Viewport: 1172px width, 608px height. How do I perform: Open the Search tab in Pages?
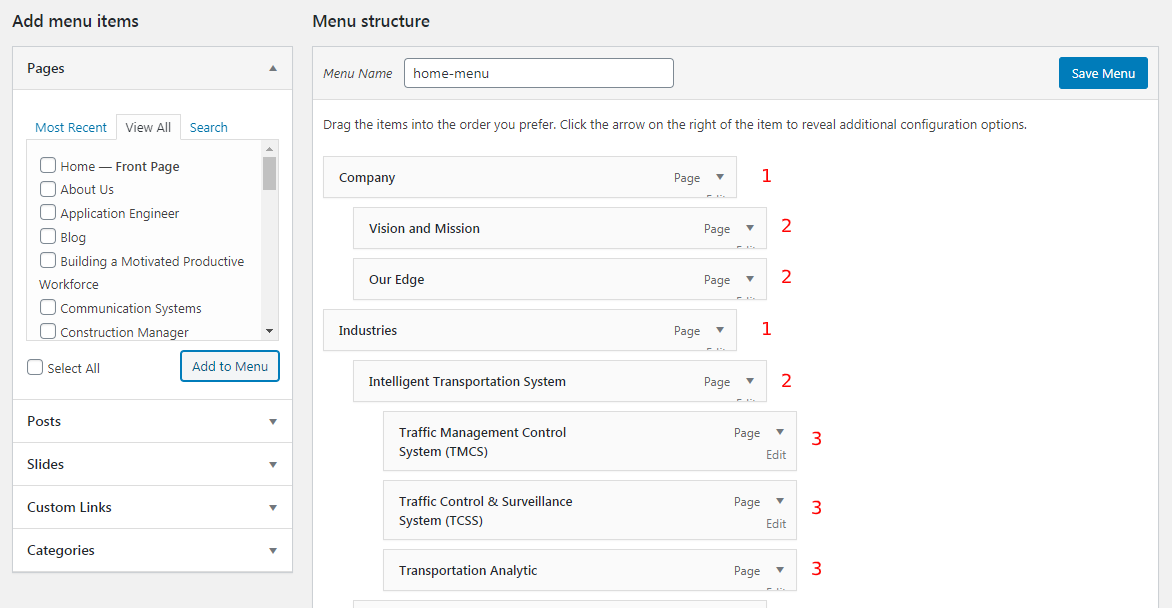point(209,127)
